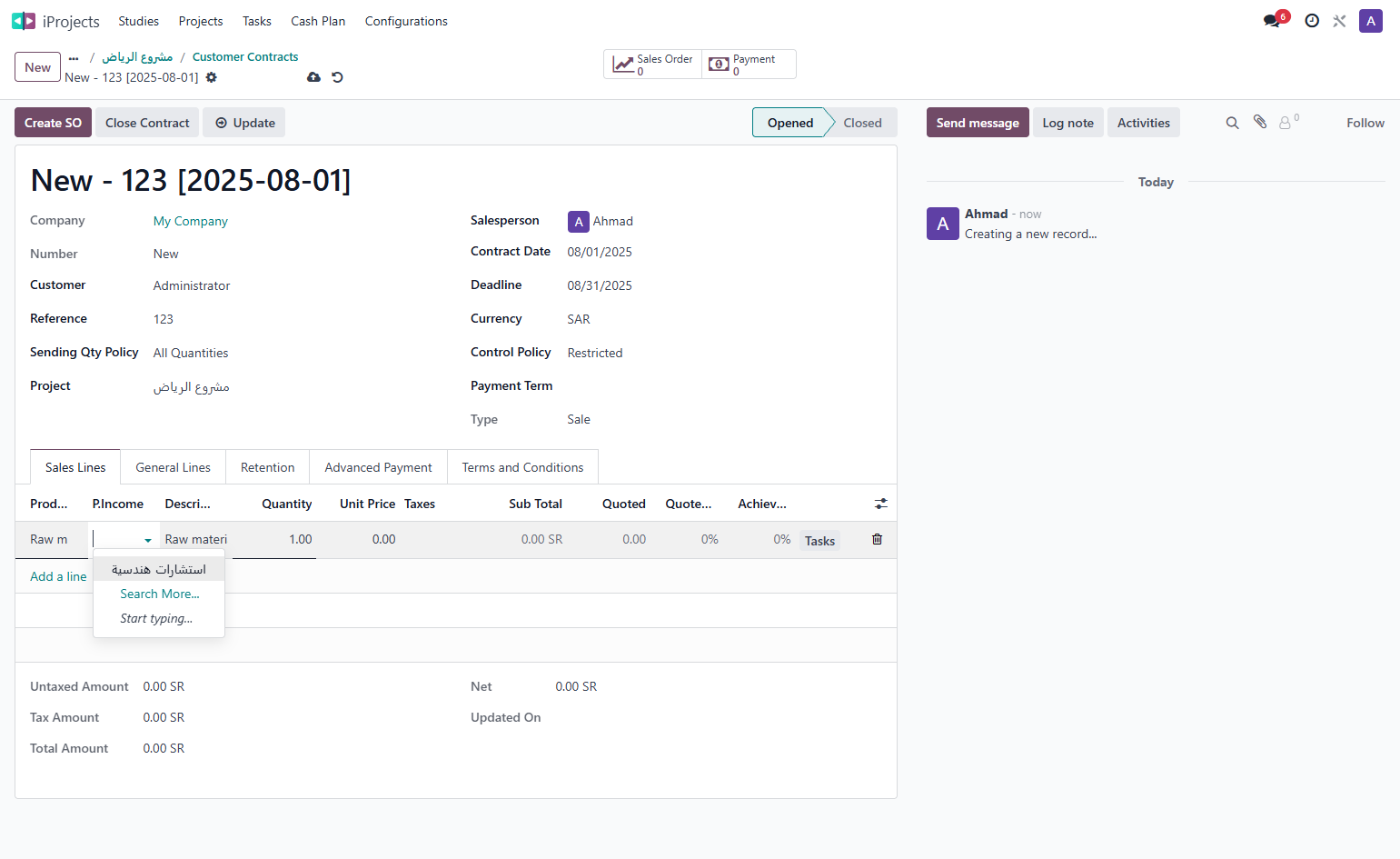This screenshot has height=859, width=1400.
Task: Choose استشارات هندسية from the dropdown
Action: coord(159,569)
